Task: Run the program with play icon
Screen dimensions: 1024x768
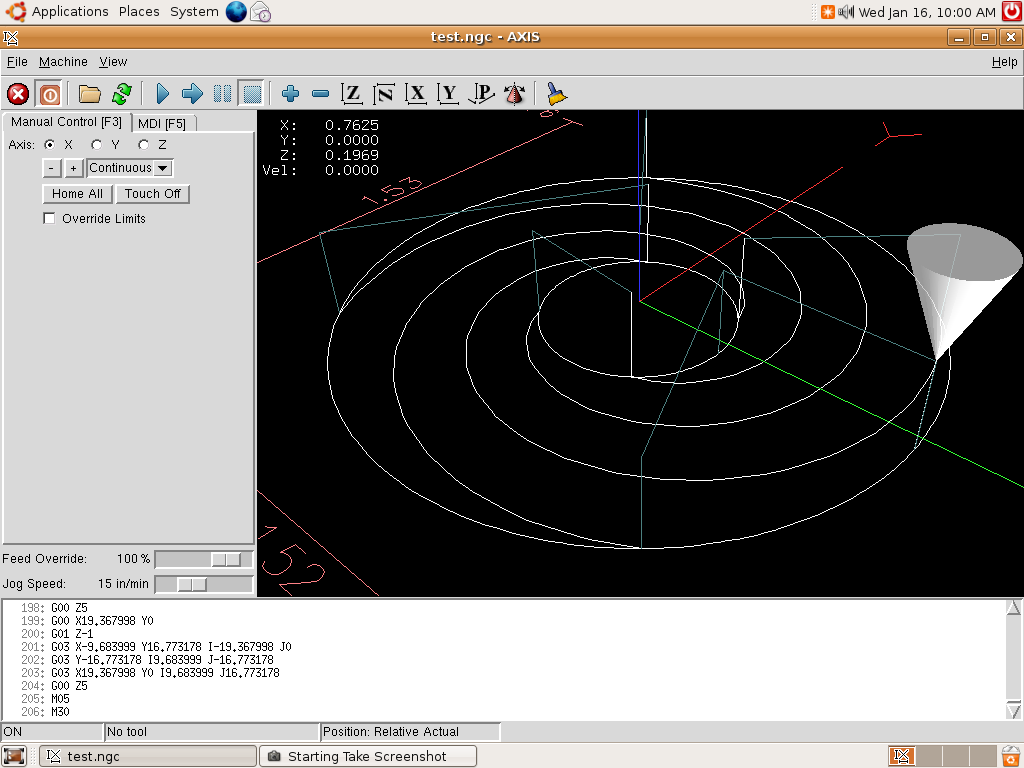Action: point(162,94)
